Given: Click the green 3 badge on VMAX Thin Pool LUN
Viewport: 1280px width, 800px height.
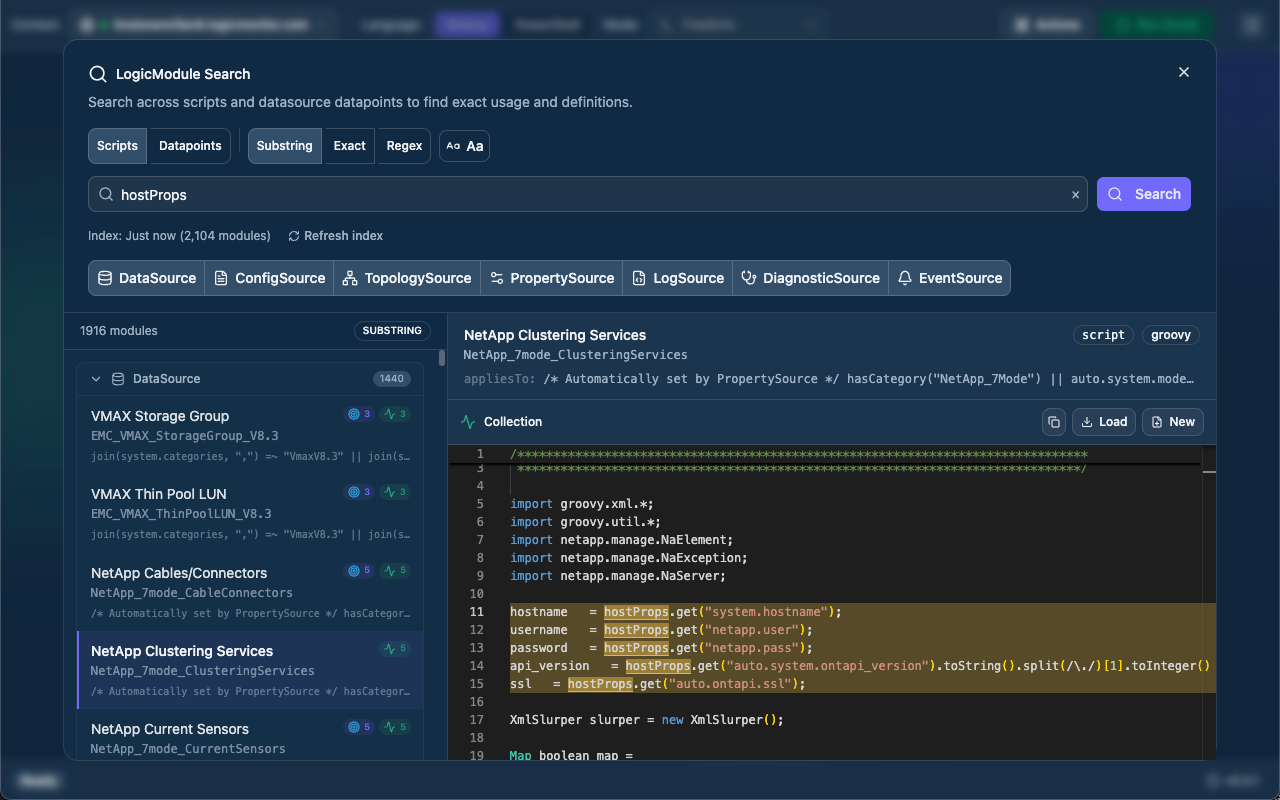Looking at the screenshot, I should [x=395, y=492].
